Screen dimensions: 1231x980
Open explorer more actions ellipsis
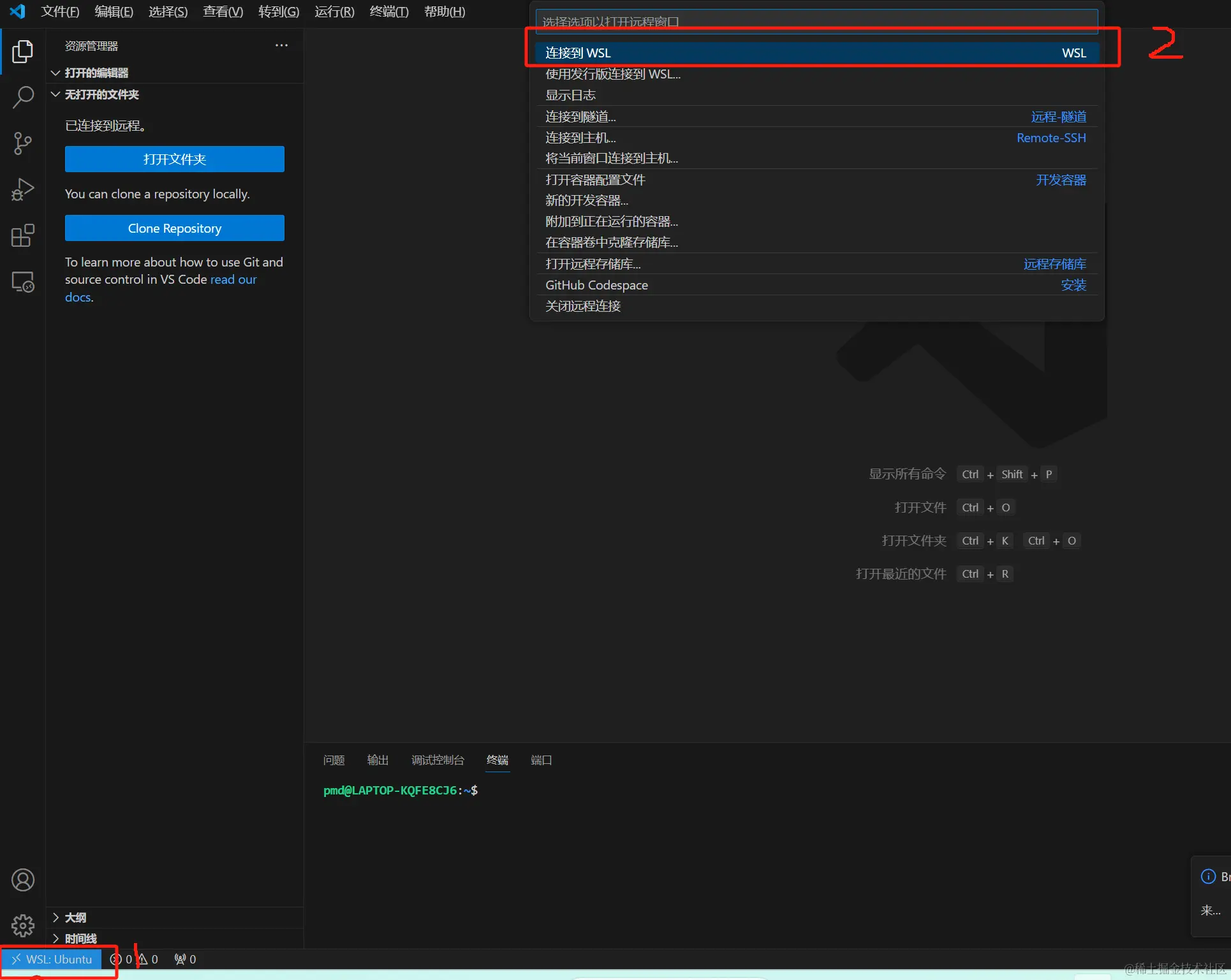click(x=281, y=45)
